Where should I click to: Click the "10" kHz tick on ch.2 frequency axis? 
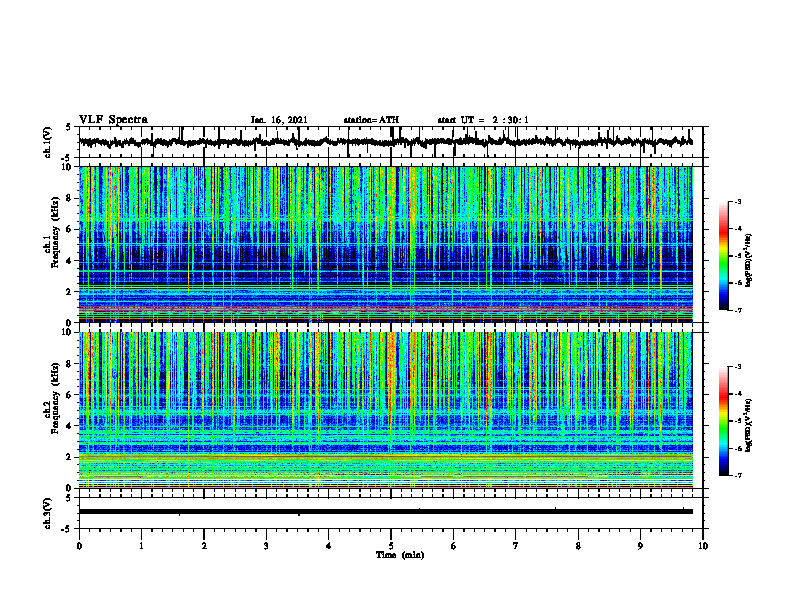pos(68,332)
